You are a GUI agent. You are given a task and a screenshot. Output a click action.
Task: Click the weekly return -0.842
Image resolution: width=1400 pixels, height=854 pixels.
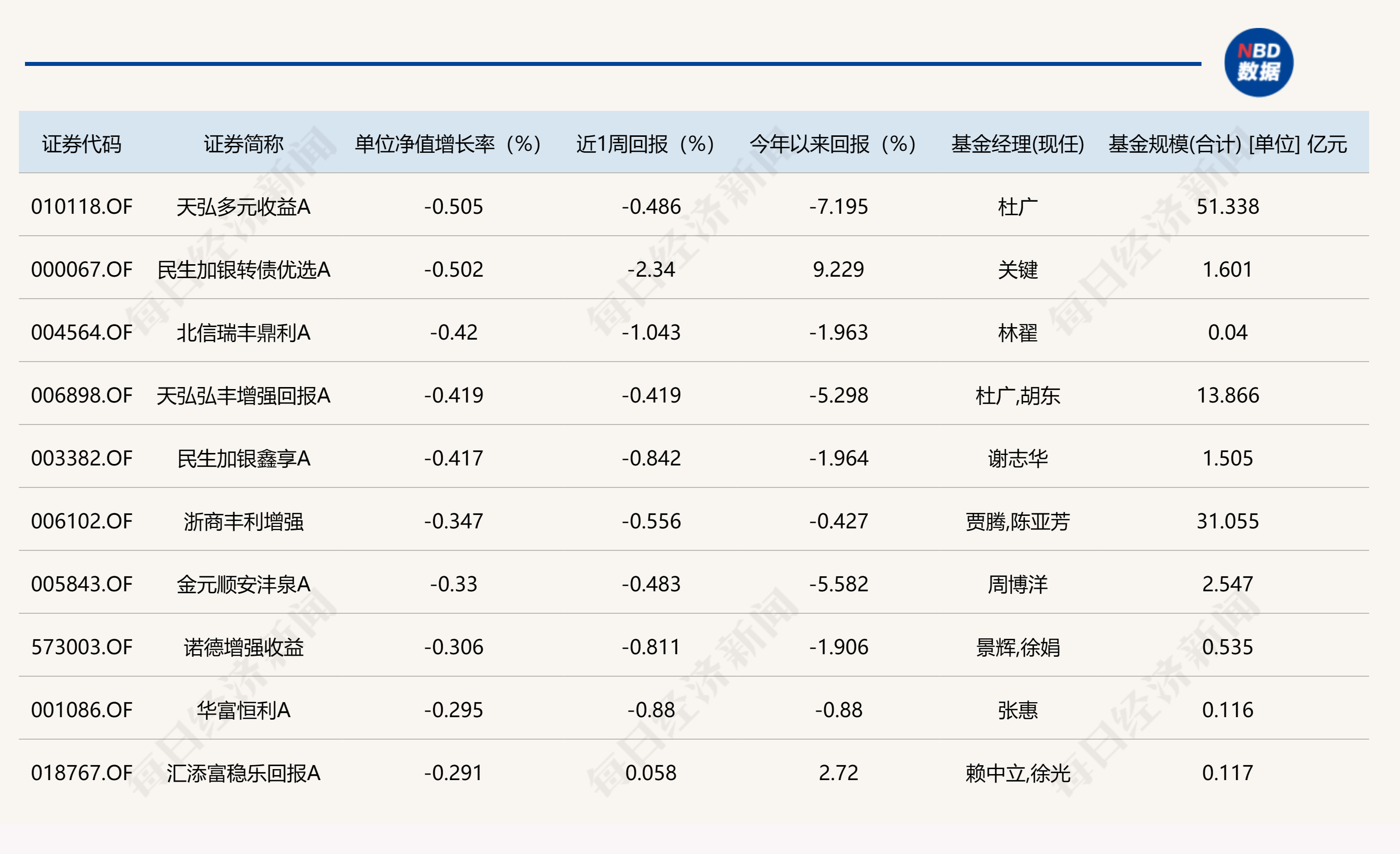point(651,459)
